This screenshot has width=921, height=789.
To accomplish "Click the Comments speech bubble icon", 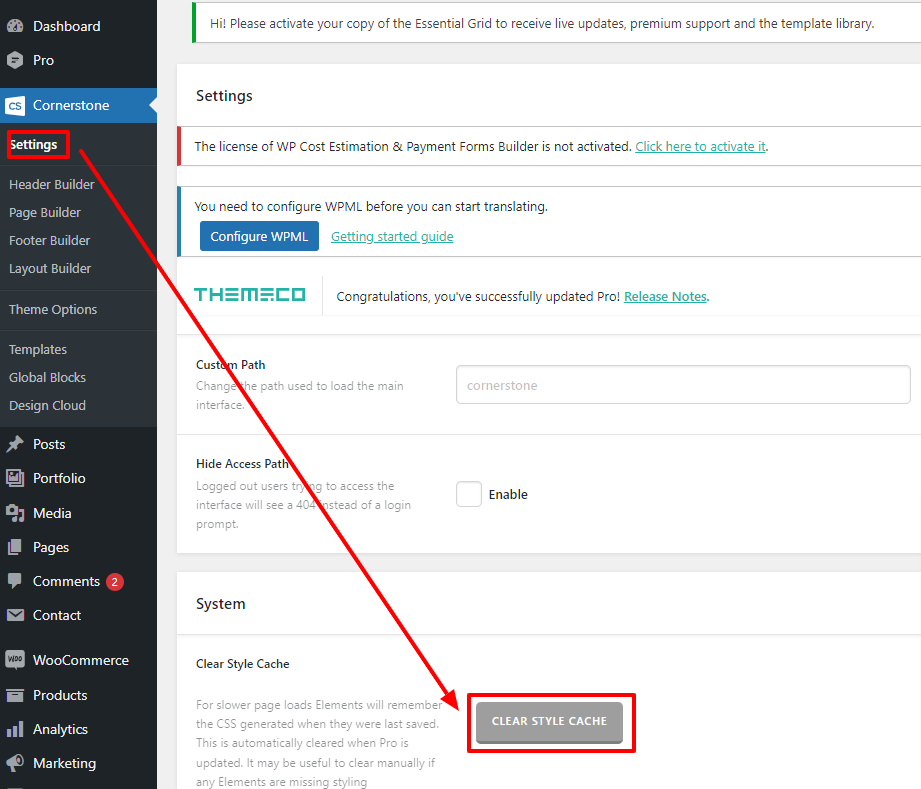I will tap(15, 581).
